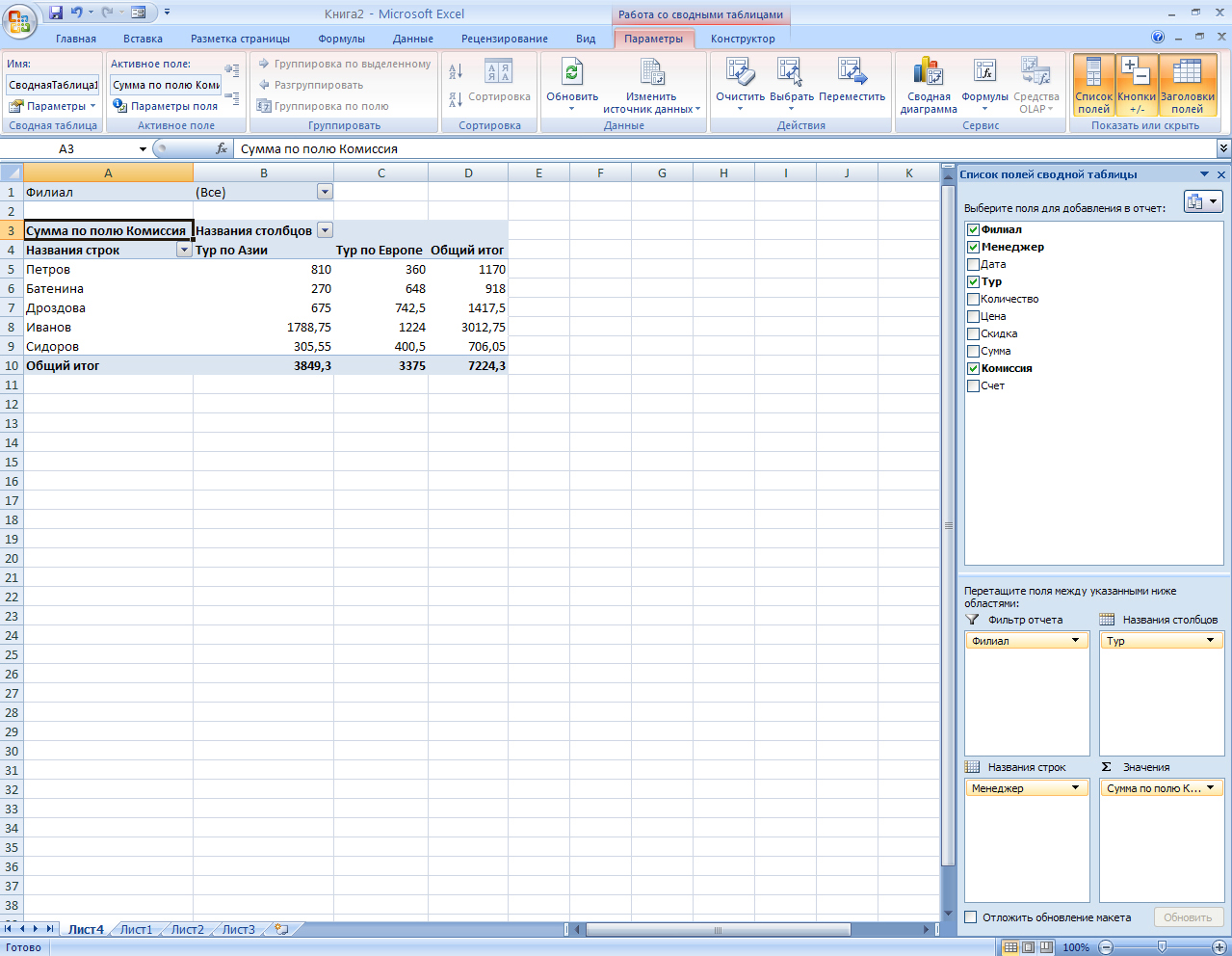Click the insert function fx icon
Viewport: 1232px width, 956px height.
222,148
